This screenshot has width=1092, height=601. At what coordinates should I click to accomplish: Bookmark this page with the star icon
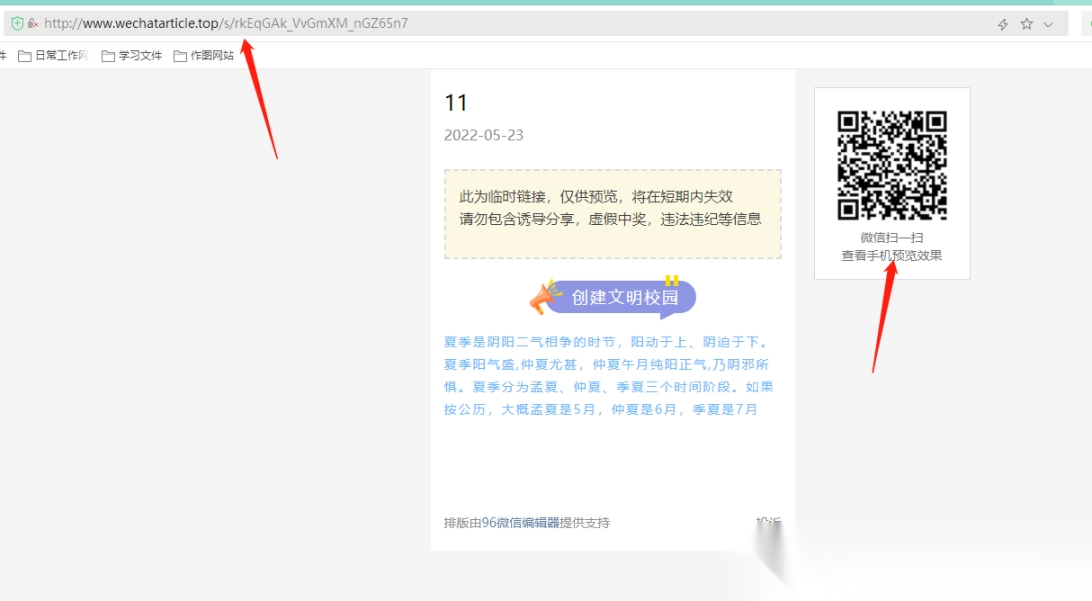point(1026,24)
